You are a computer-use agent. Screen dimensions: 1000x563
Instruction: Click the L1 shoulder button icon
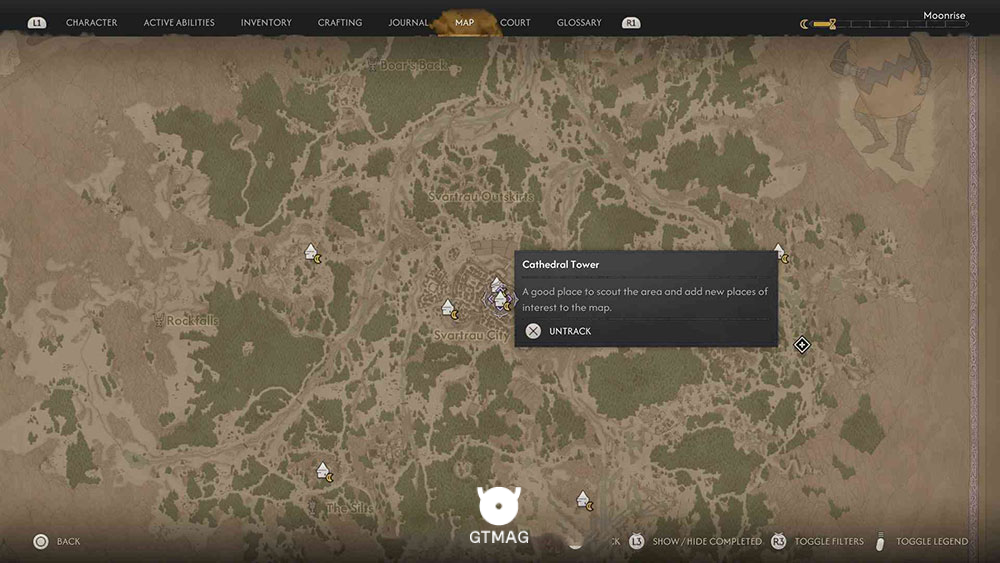pyautogui.click(x=37, y=23)
